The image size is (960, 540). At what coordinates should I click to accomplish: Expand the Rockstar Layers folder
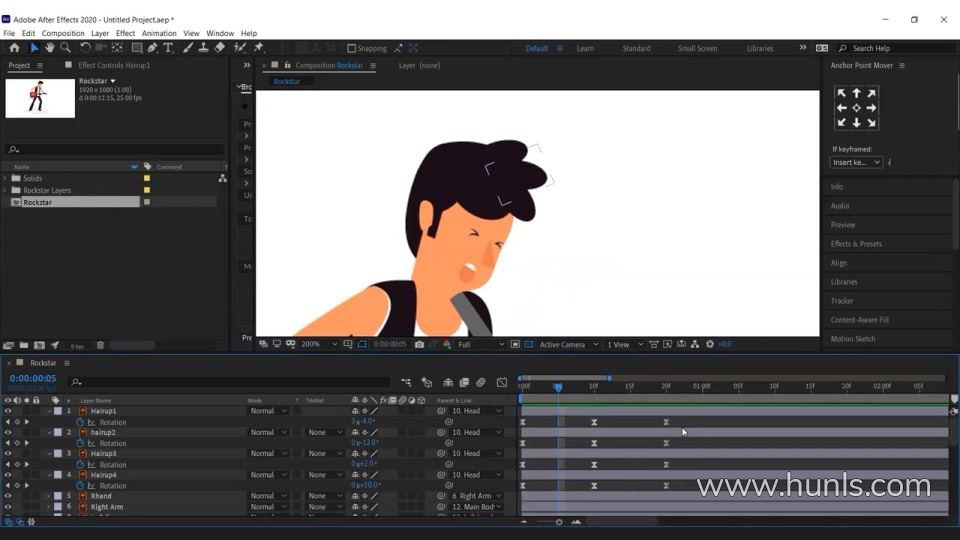(5, 190)
